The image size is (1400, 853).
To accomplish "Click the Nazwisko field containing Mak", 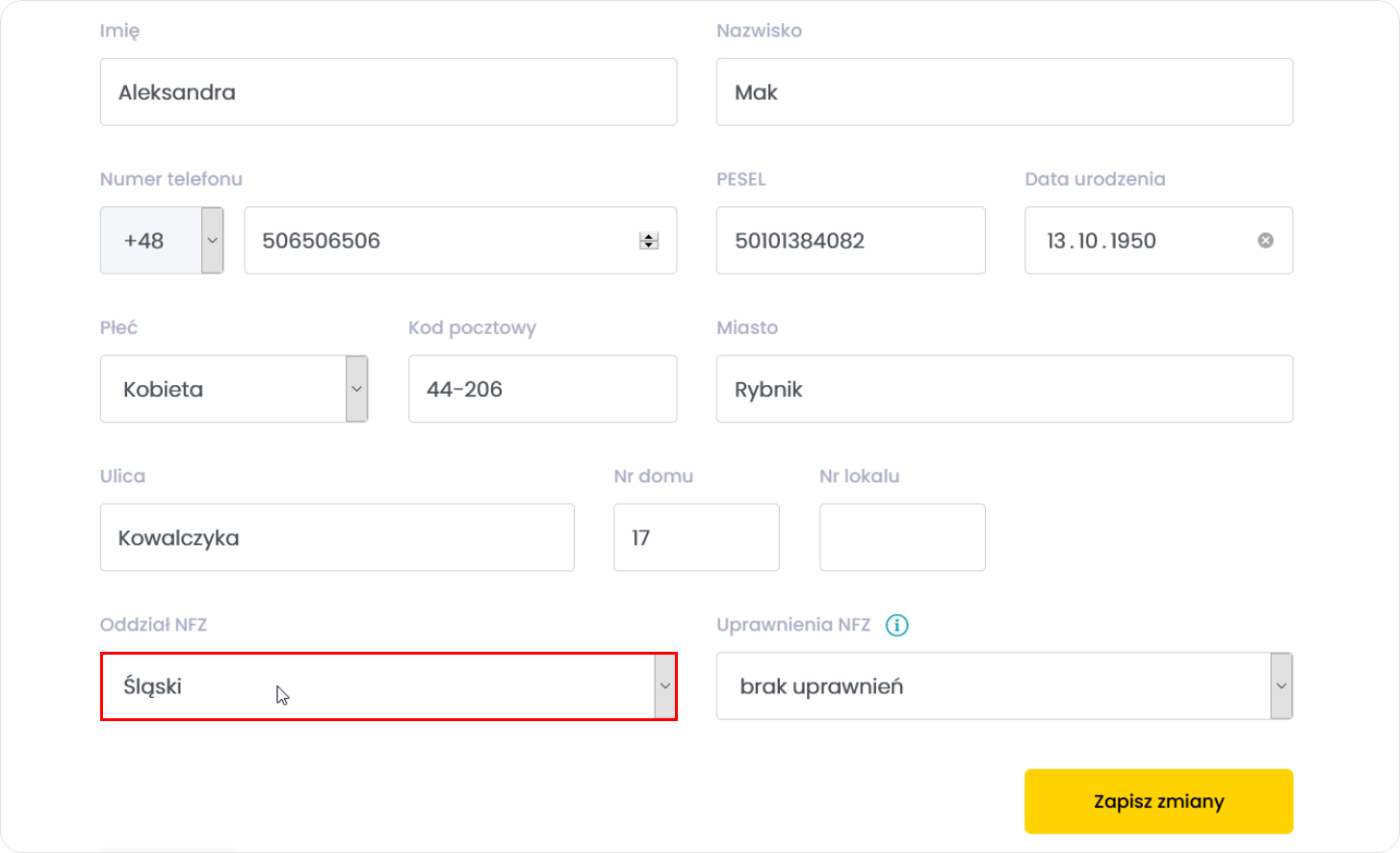I will pos(1004,91).
